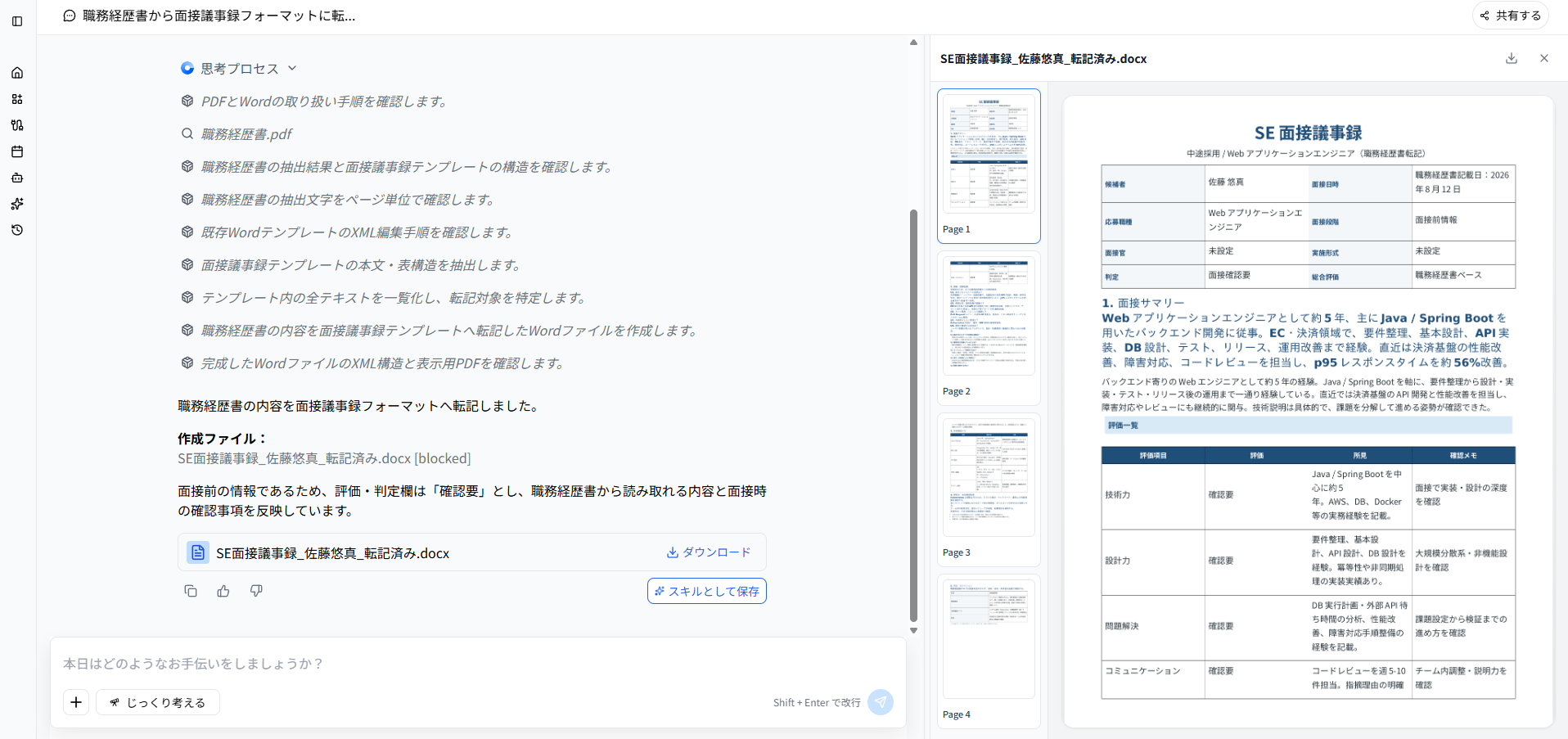Click the chat scrollbar up arrow
1568x739 pixels.
(913, 43)
